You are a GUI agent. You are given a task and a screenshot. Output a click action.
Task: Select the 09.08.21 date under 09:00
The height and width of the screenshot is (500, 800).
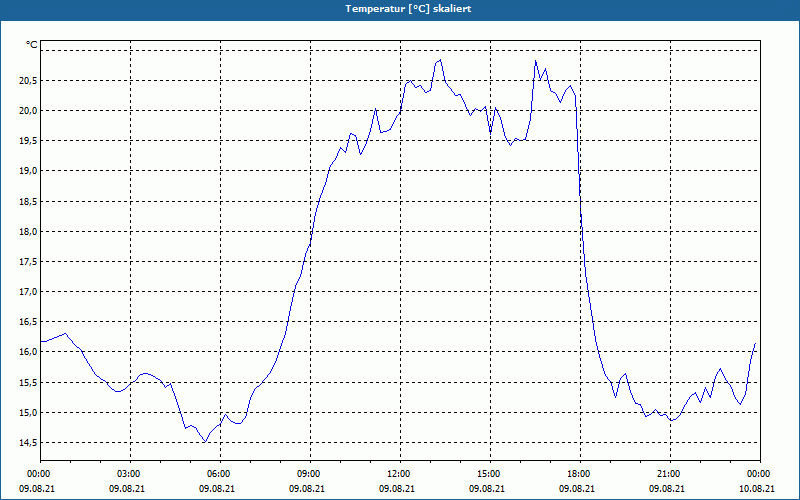click(307, 489)
